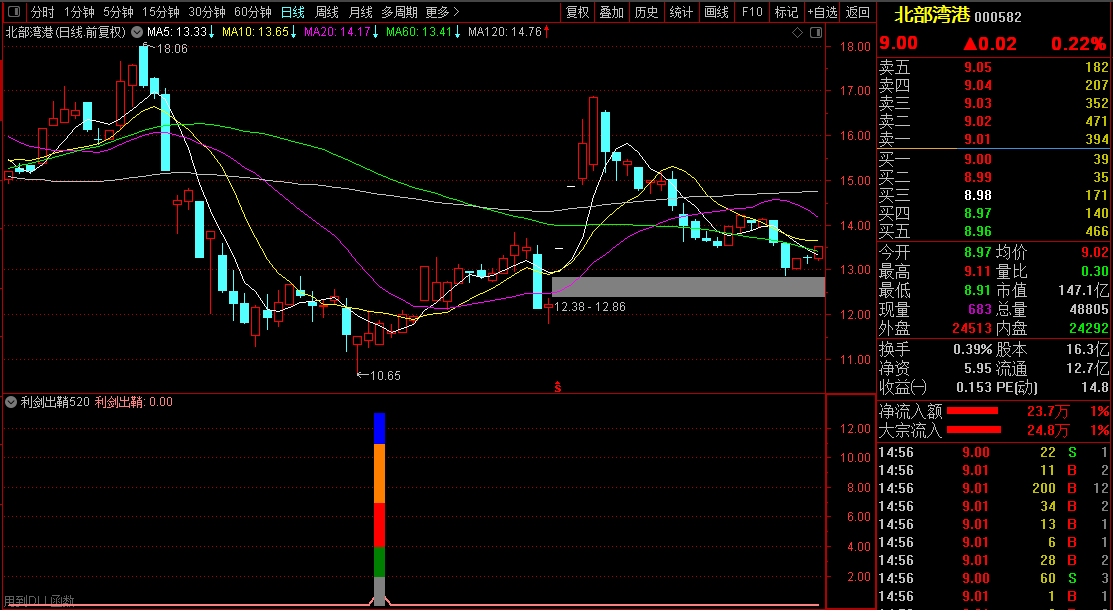
Task: Open the 画线 drawing tools
Action: coord(716,12)
